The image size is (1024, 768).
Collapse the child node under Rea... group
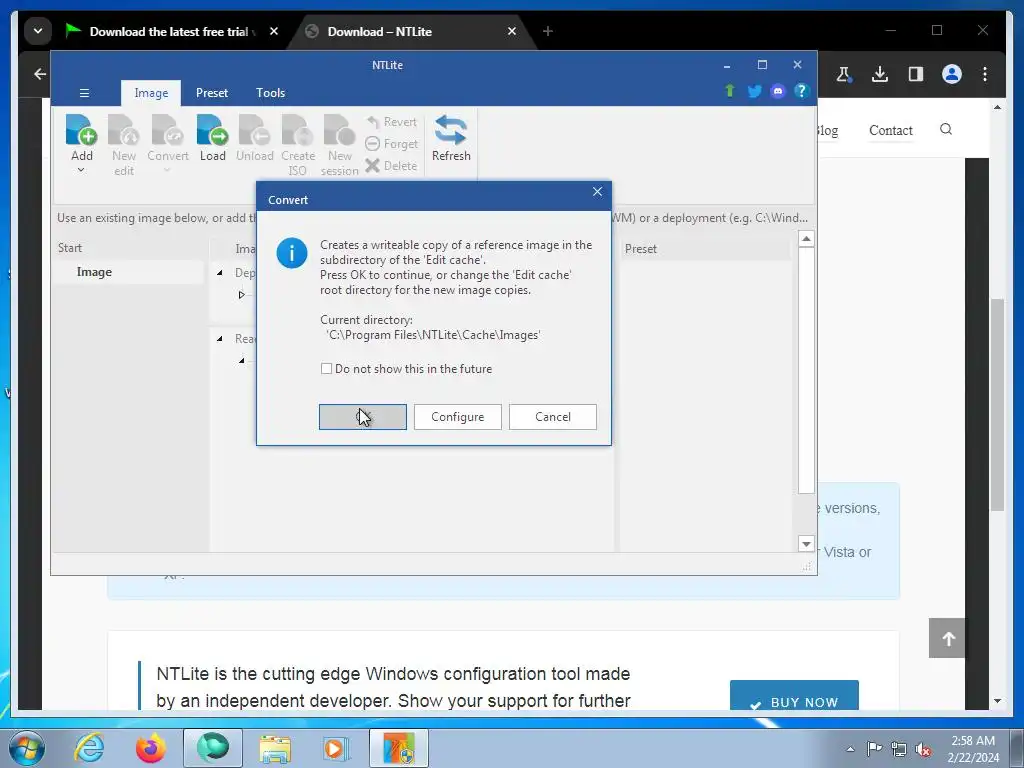[x=242, y=360]
